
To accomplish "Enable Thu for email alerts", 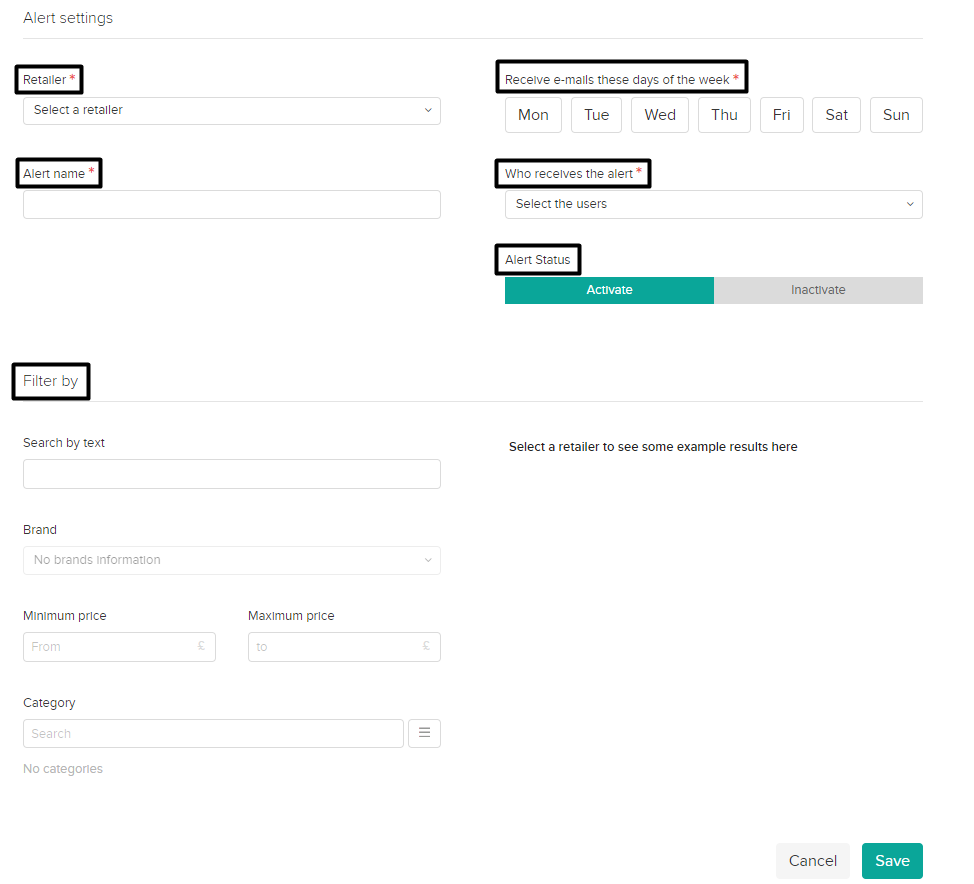I will pyautogui.click(x=724, y=115).
